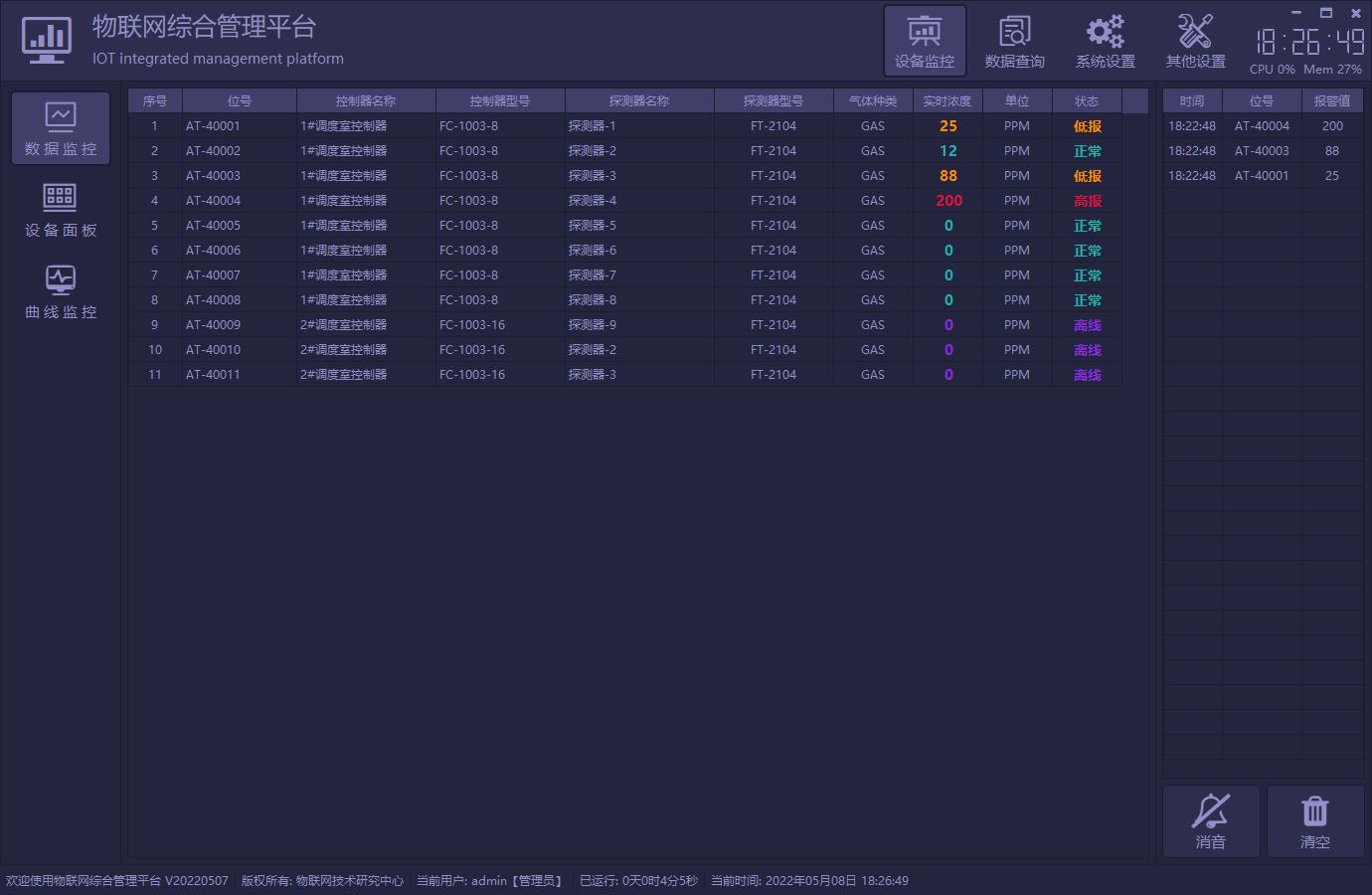Clear alarm list with 清空 trash button
The width and height of the screenshot is (1372, 895).
click(x=1314, y=821)
